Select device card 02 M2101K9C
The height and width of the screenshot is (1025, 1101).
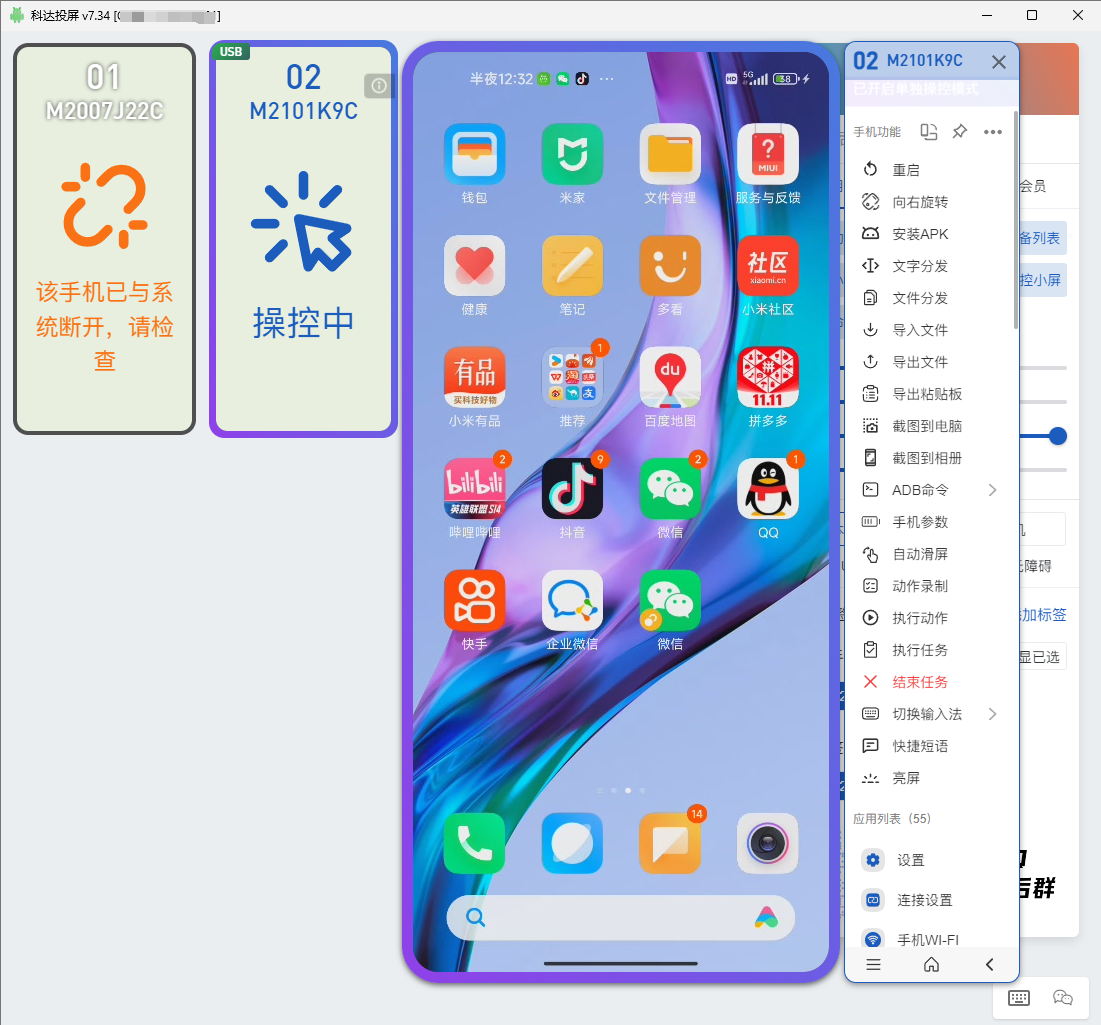point(303,239)
